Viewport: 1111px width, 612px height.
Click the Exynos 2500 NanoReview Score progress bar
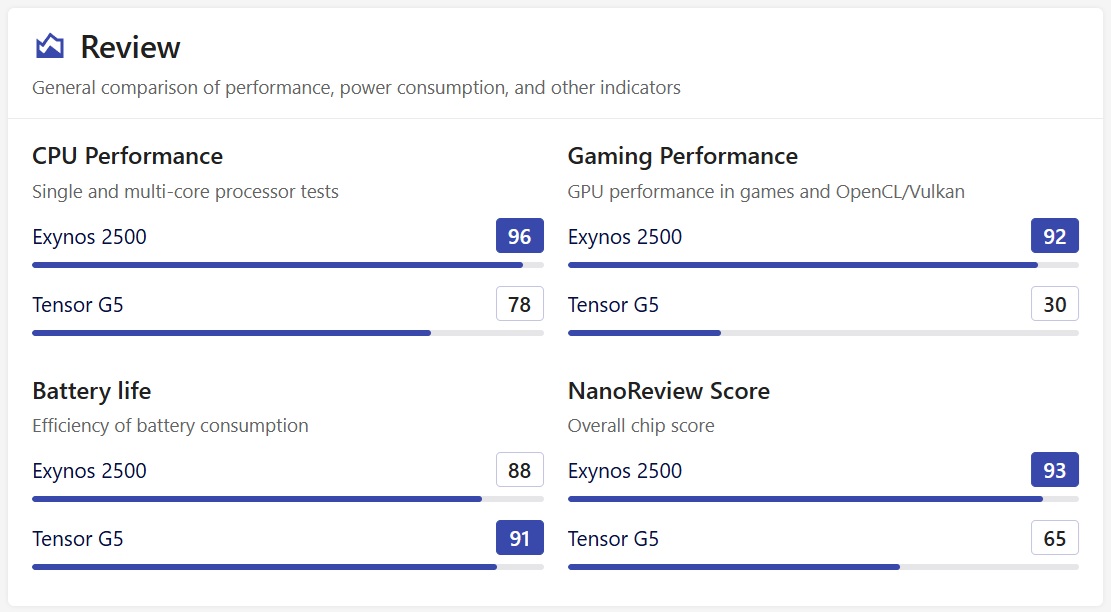tap(822, 499)
